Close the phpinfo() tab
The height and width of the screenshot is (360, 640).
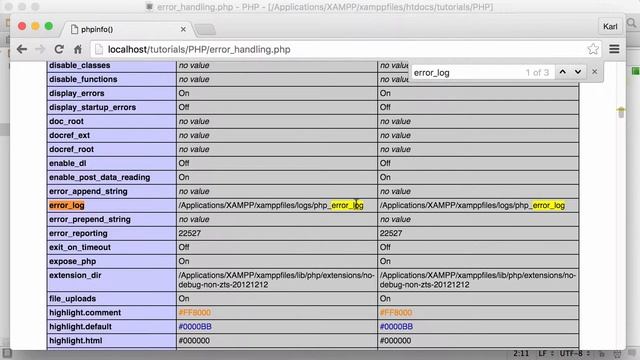[x=183, y=29]
